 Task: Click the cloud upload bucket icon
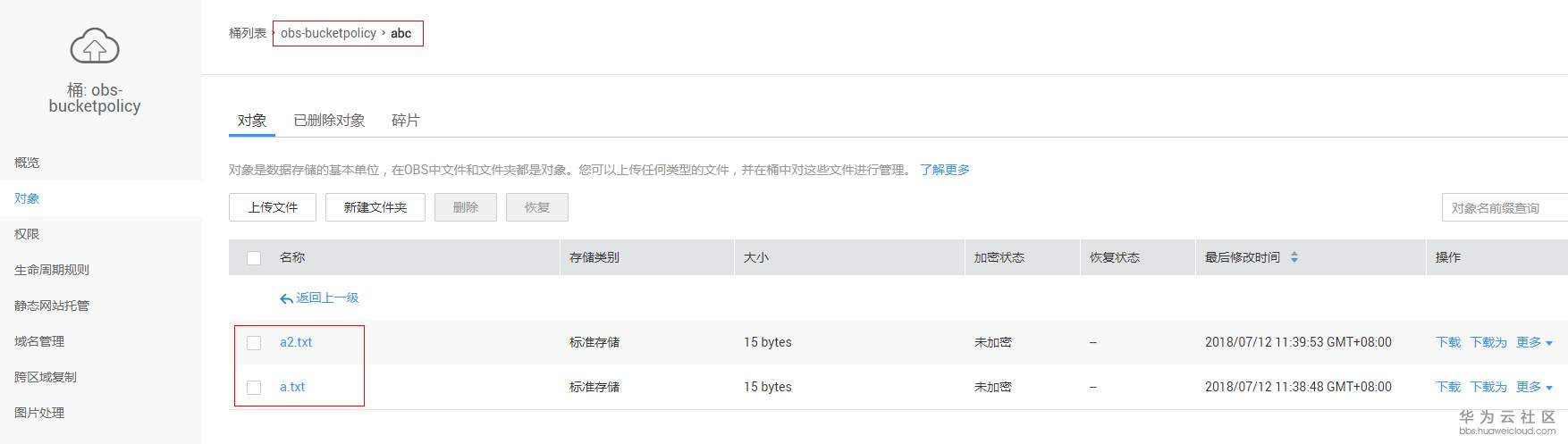pos(95,46)
